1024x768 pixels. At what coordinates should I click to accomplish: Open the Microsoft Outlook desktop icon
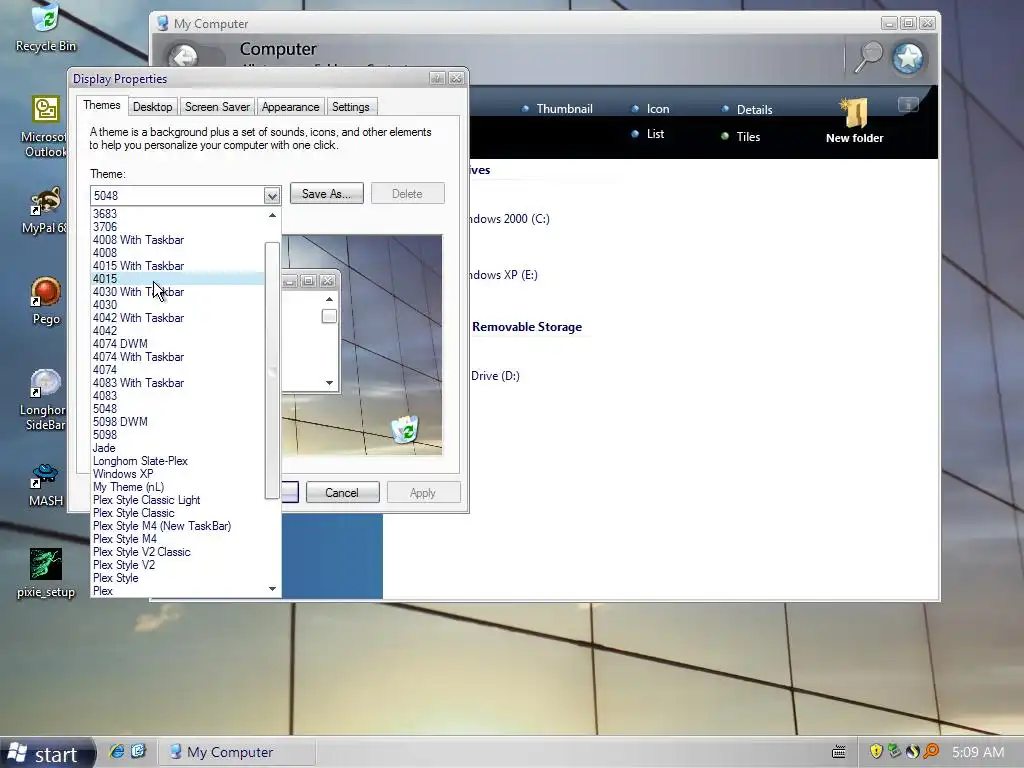[44, 126]
